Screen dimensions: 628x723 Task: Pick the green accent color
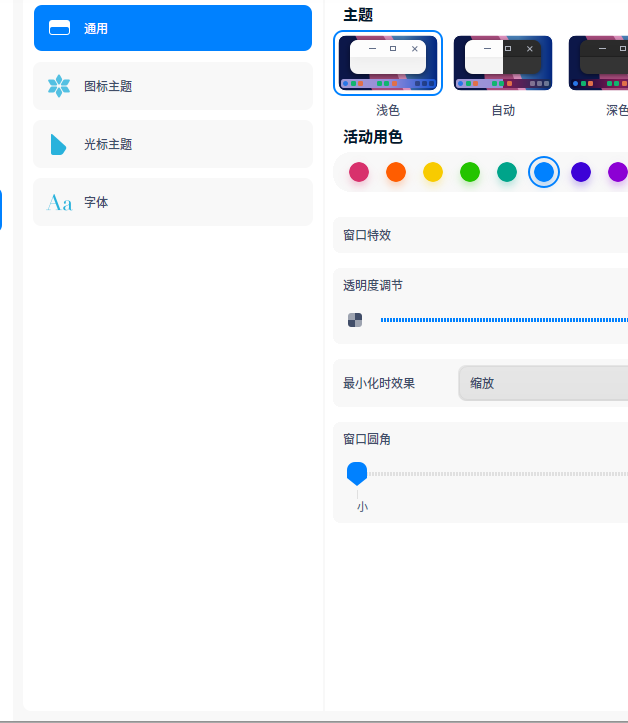click(x=470, y=172)
